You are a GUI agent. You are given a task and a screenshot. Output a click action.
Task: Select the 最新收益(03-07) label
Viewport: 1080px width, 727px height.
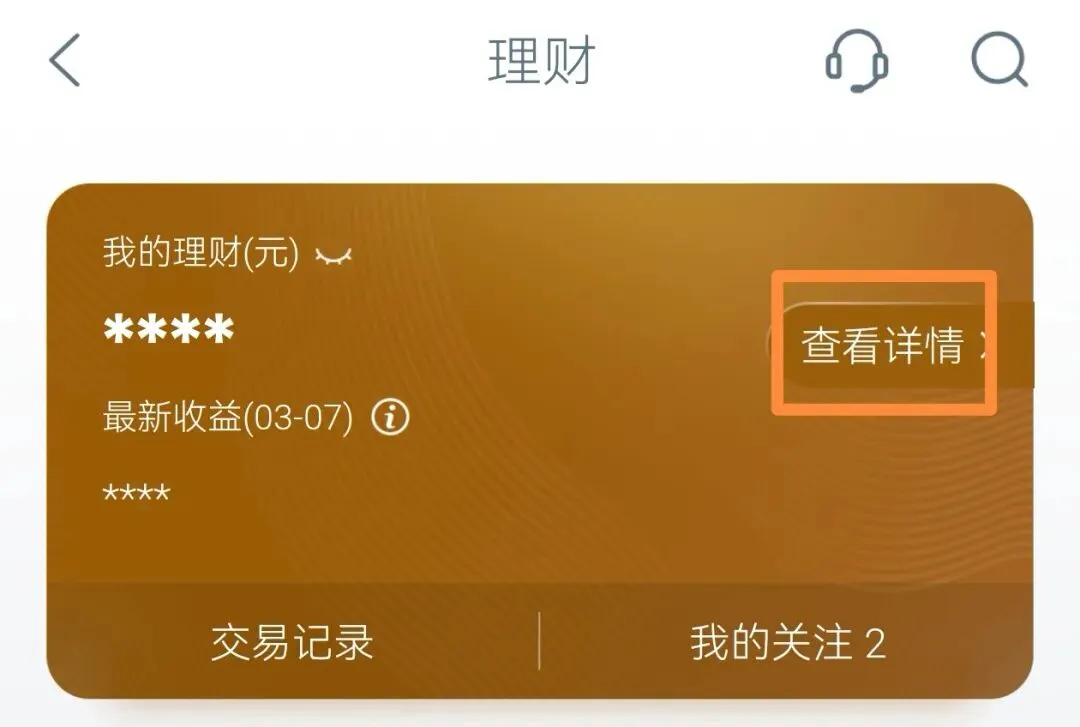point(227,417)
